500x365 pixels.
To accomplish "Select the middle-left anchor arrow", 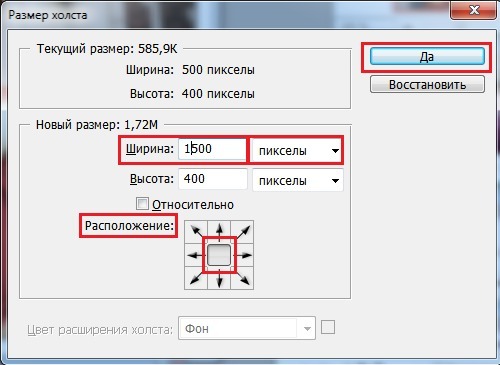I will pyautogui.click(x=196, y=255).
